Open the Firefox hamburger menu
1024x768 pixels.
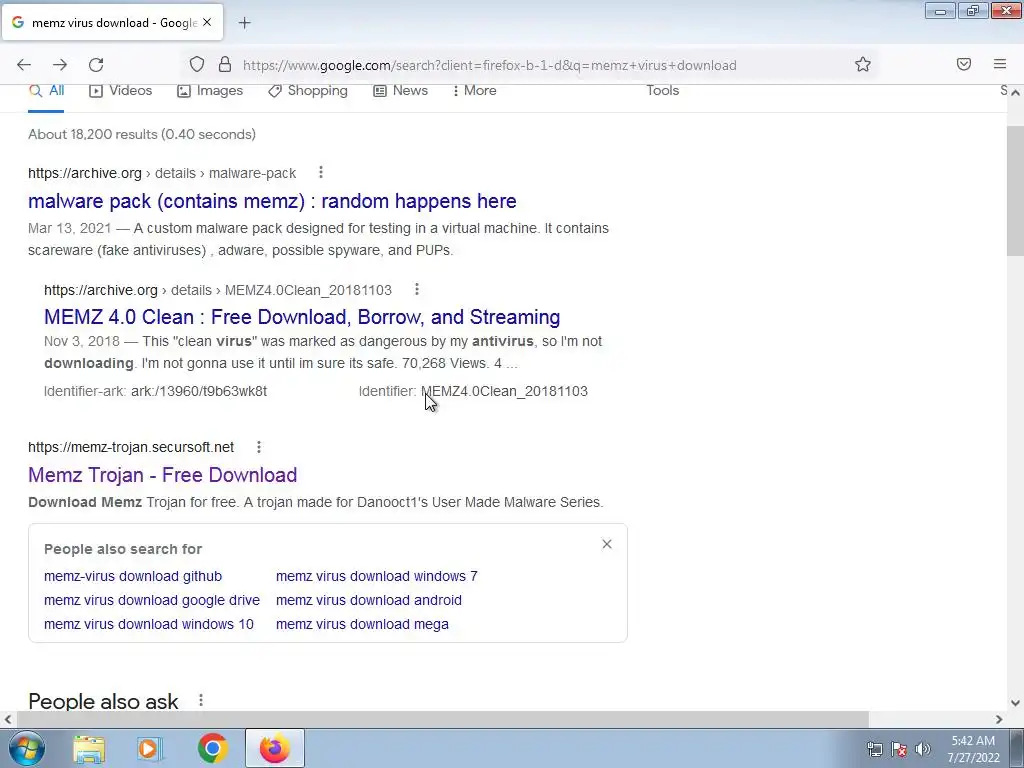tap(999, 64)
